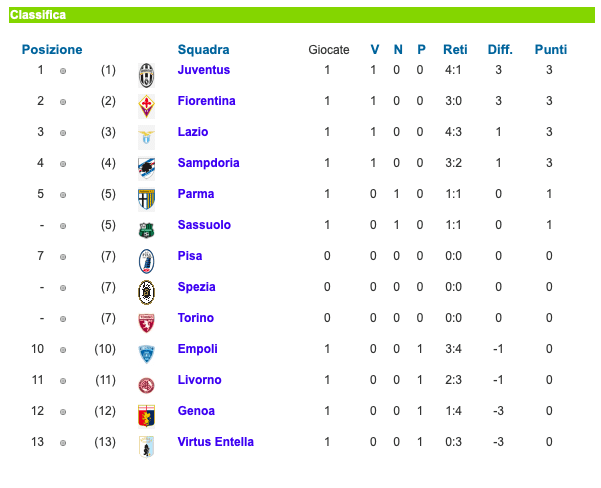Click the Reti column header

coord(455,49)
